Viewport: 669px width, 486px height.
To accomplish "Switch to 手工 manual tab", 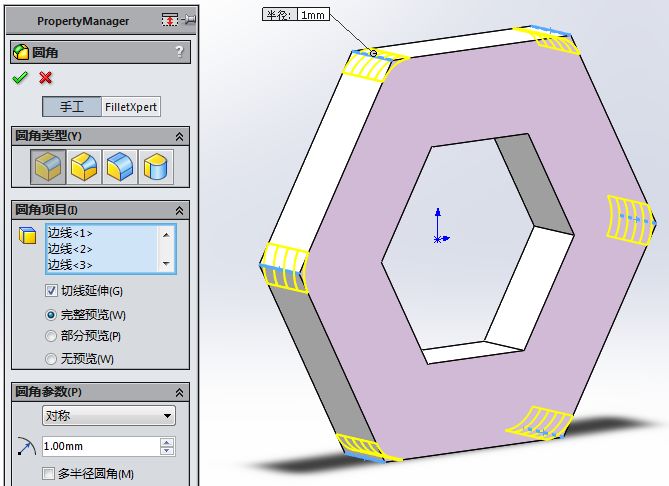I will [72, 107].
